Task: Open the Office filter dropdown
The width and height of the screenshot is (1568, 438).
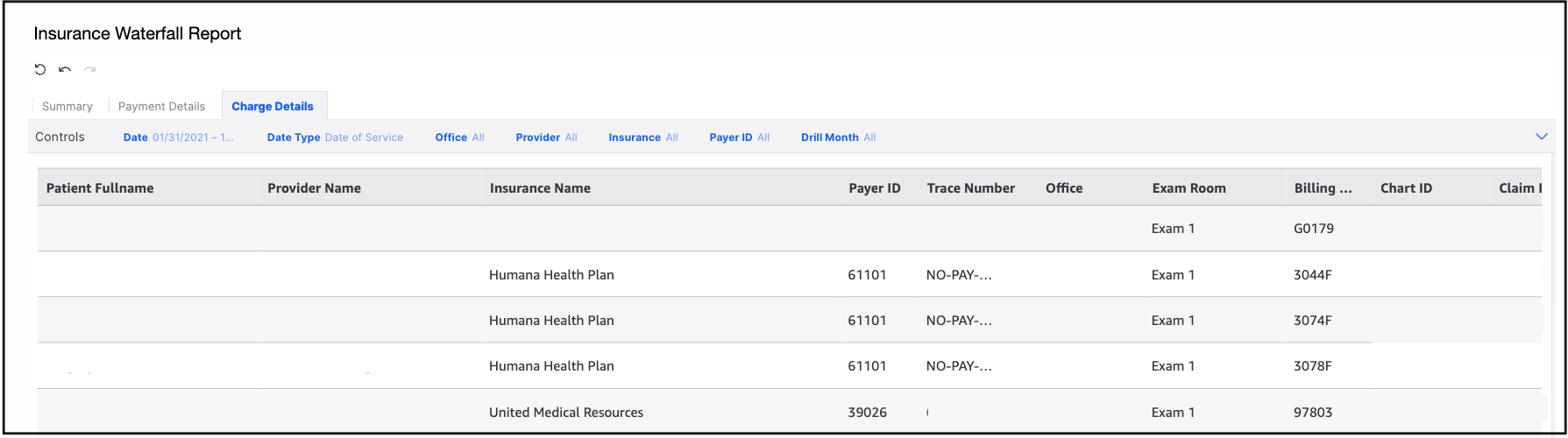Action: (459, 138)
